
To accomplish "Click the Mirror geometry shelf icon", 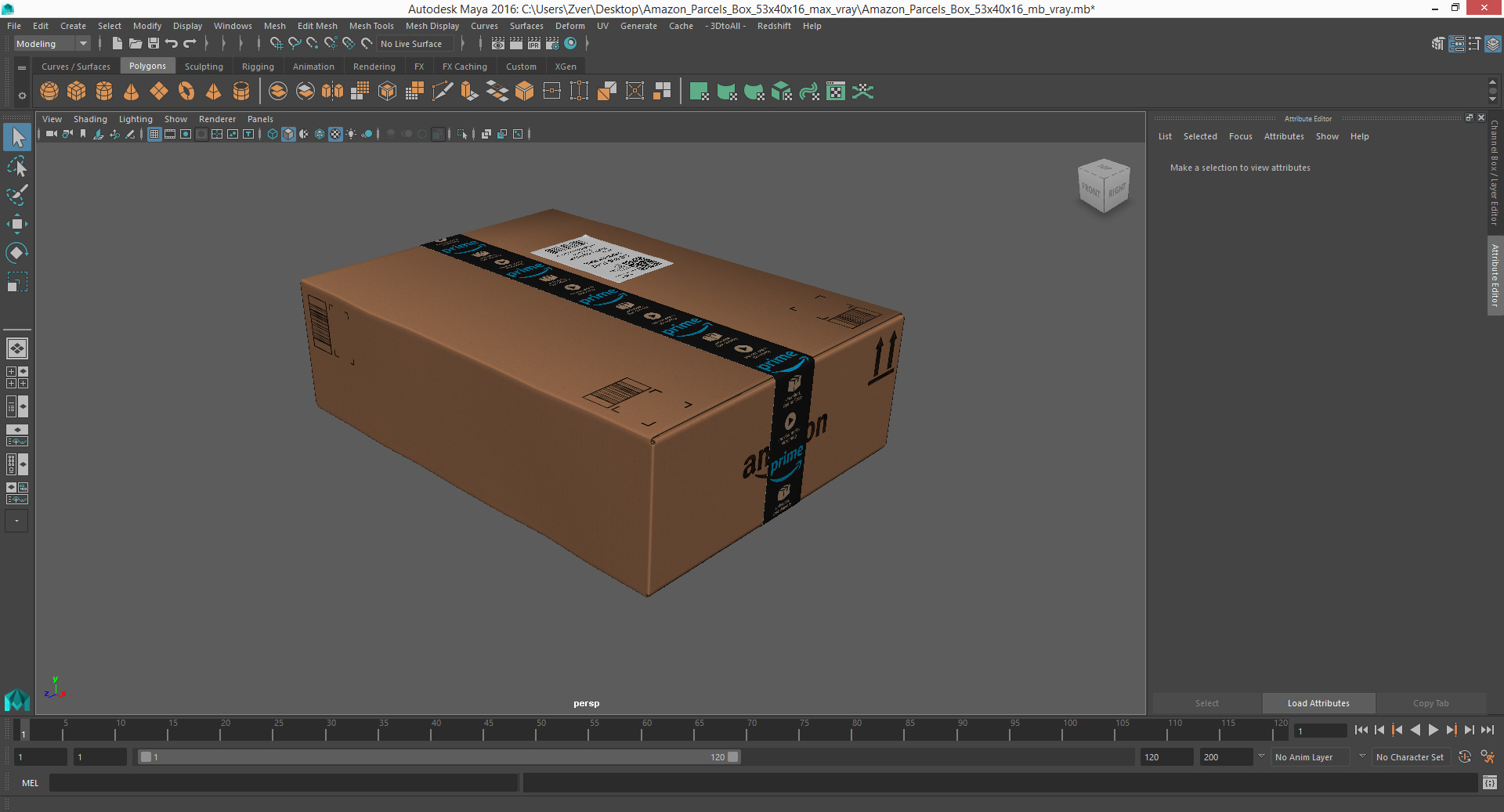I will tap(333, 92).
